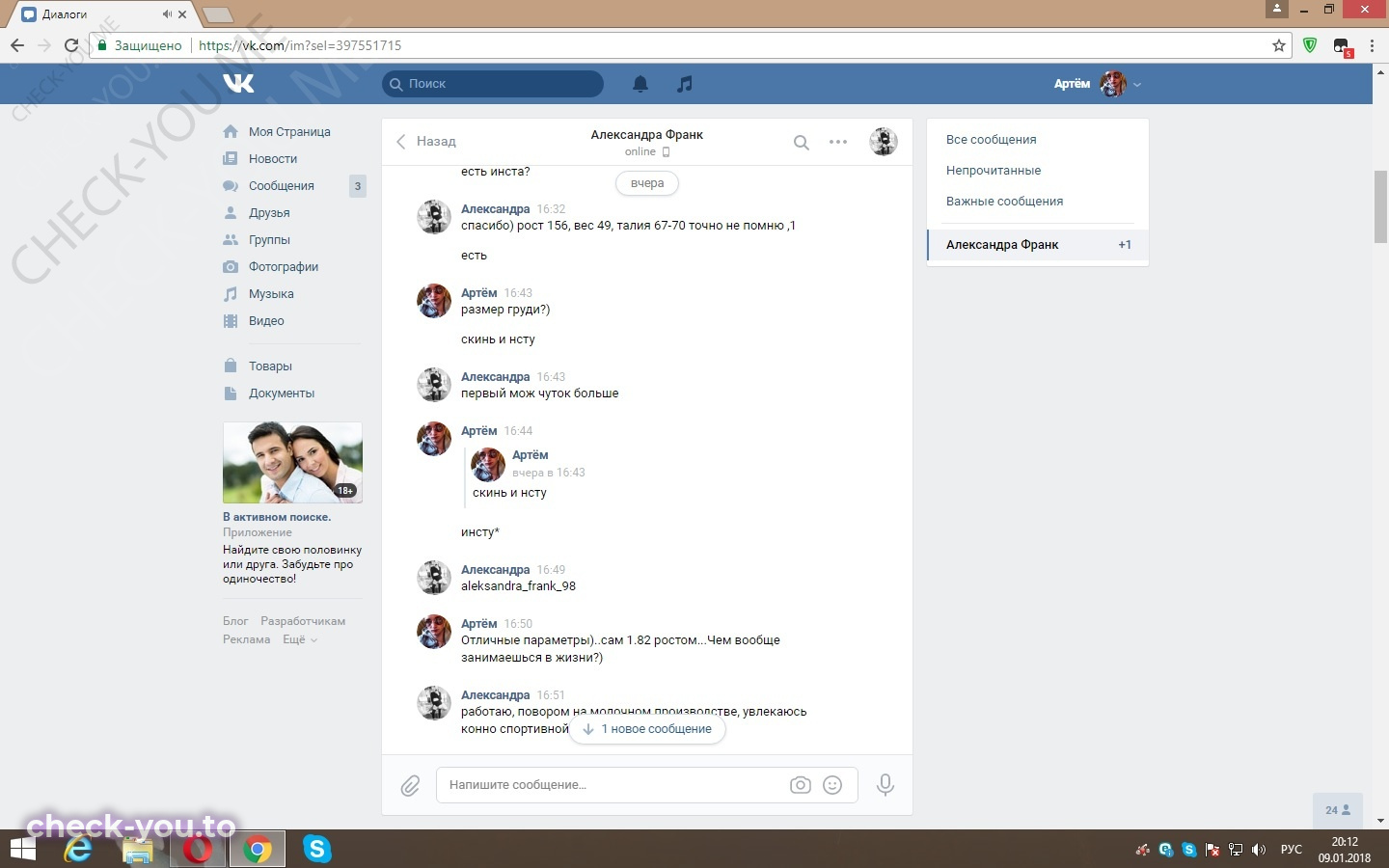Attach a file with the paperclip icon
The width and height of the screenshot is (1389, 868).
click(x=410, y=786)
